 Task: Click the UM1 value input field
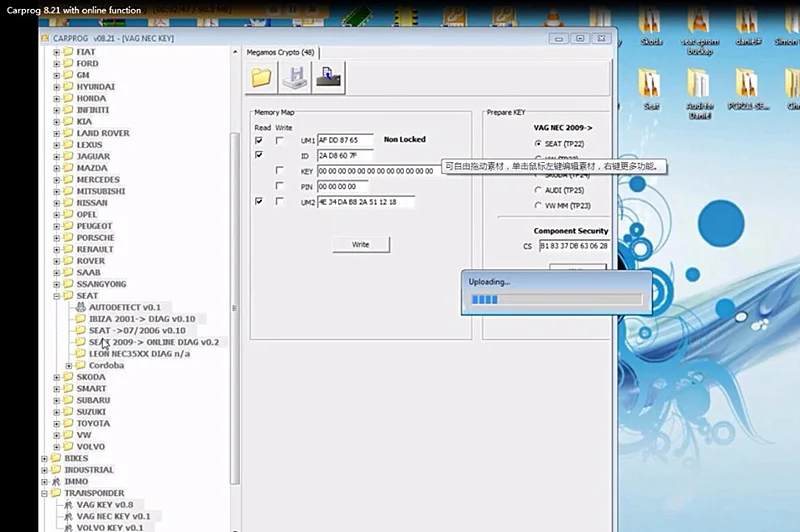(345, 140)
